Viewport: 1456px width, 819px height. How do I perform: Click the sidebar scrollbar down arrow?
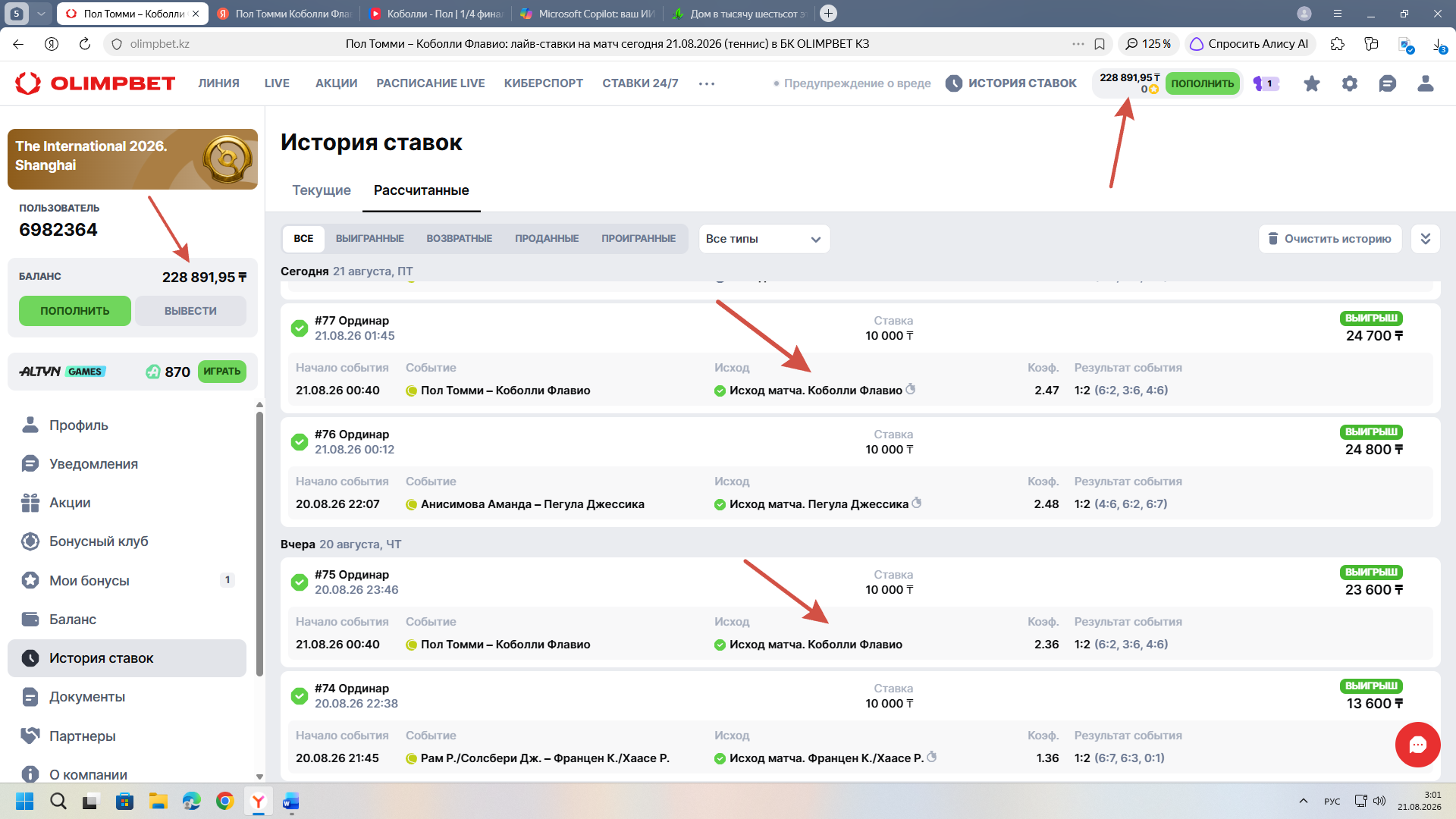[x=259, y=777]
